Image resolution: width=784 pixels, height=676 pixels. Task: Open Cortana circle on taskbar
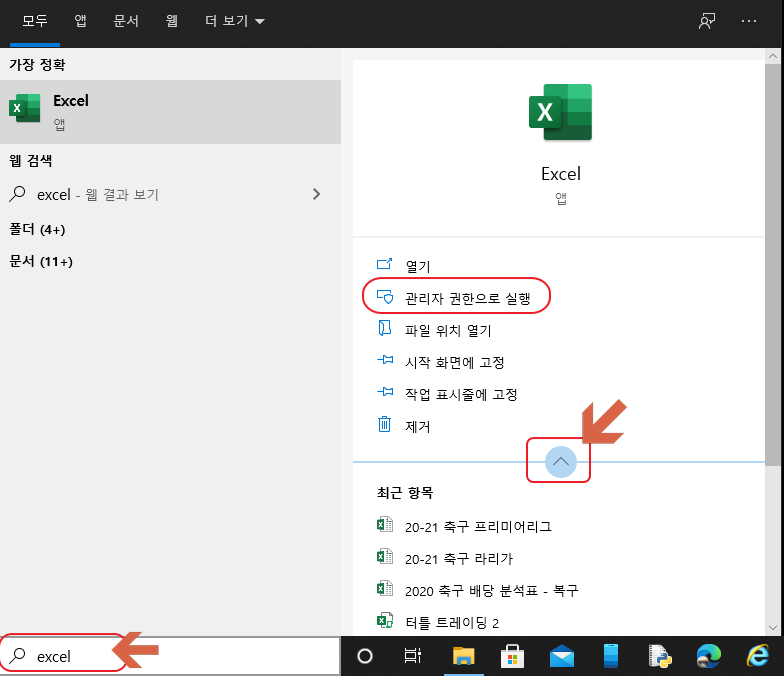(x=365, y=656)
